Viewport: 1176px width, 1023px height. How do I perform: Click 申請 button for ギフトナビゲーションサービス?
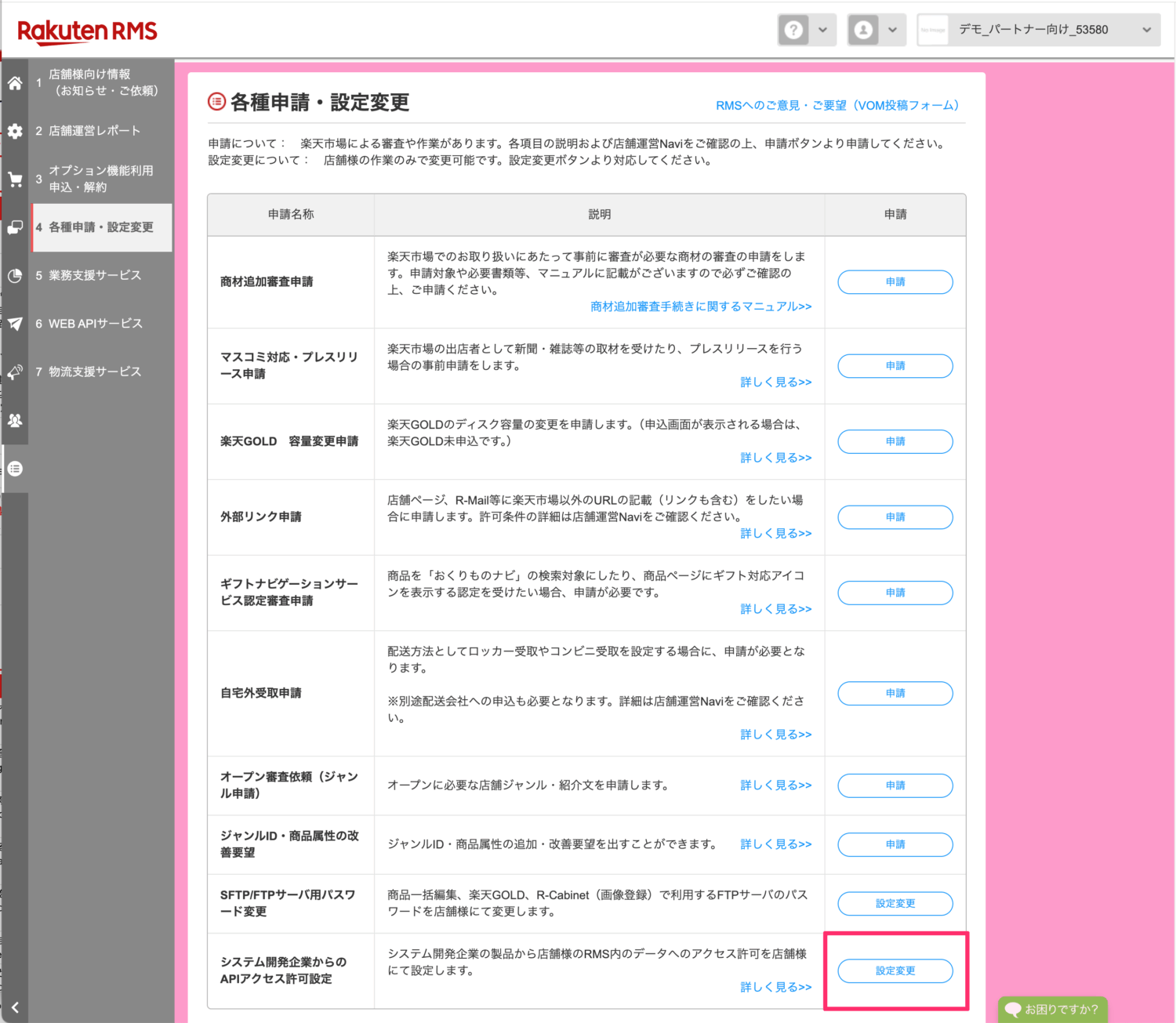pyautogui.click(x=895, y=593)
